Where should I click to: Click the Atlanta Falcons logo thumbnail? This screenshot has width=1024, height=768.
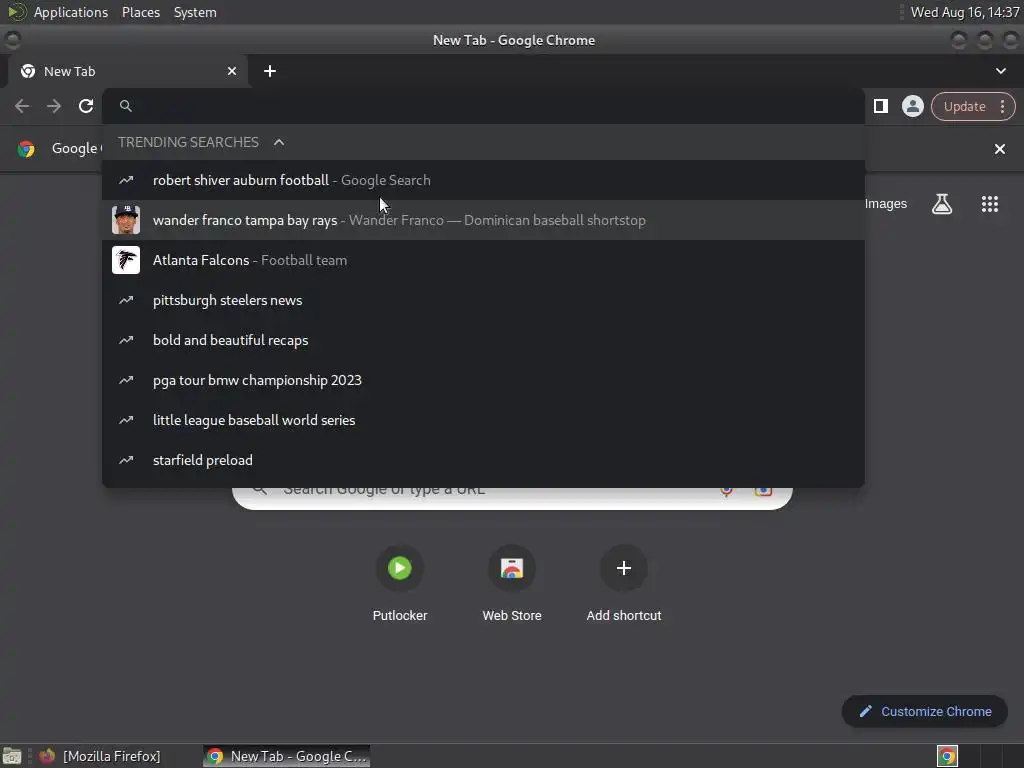(x=126, y=260)
